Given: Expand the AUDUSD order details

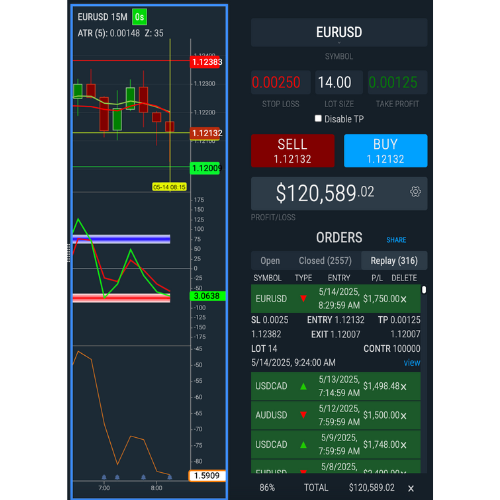Looking at the screenshot, I should [336, 415].
